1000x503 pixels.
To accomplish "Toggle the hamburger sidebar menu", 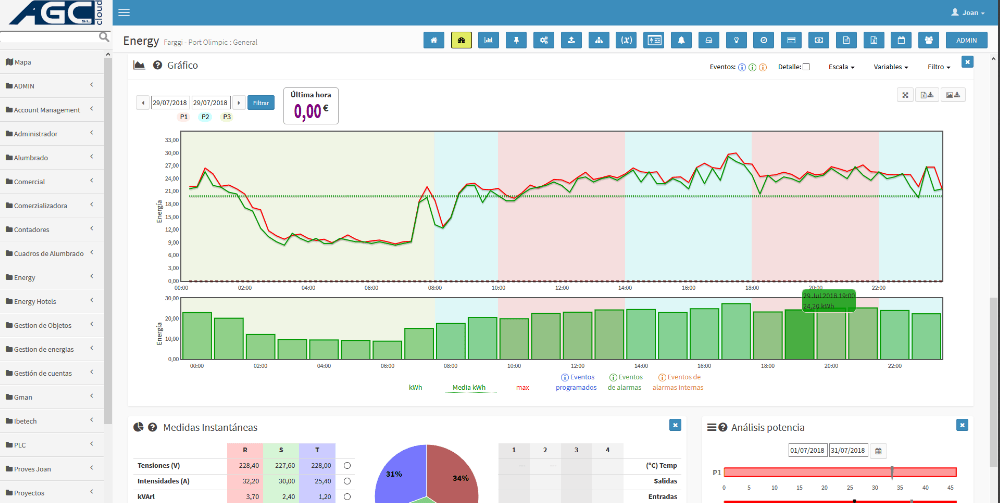I will 124,12.
